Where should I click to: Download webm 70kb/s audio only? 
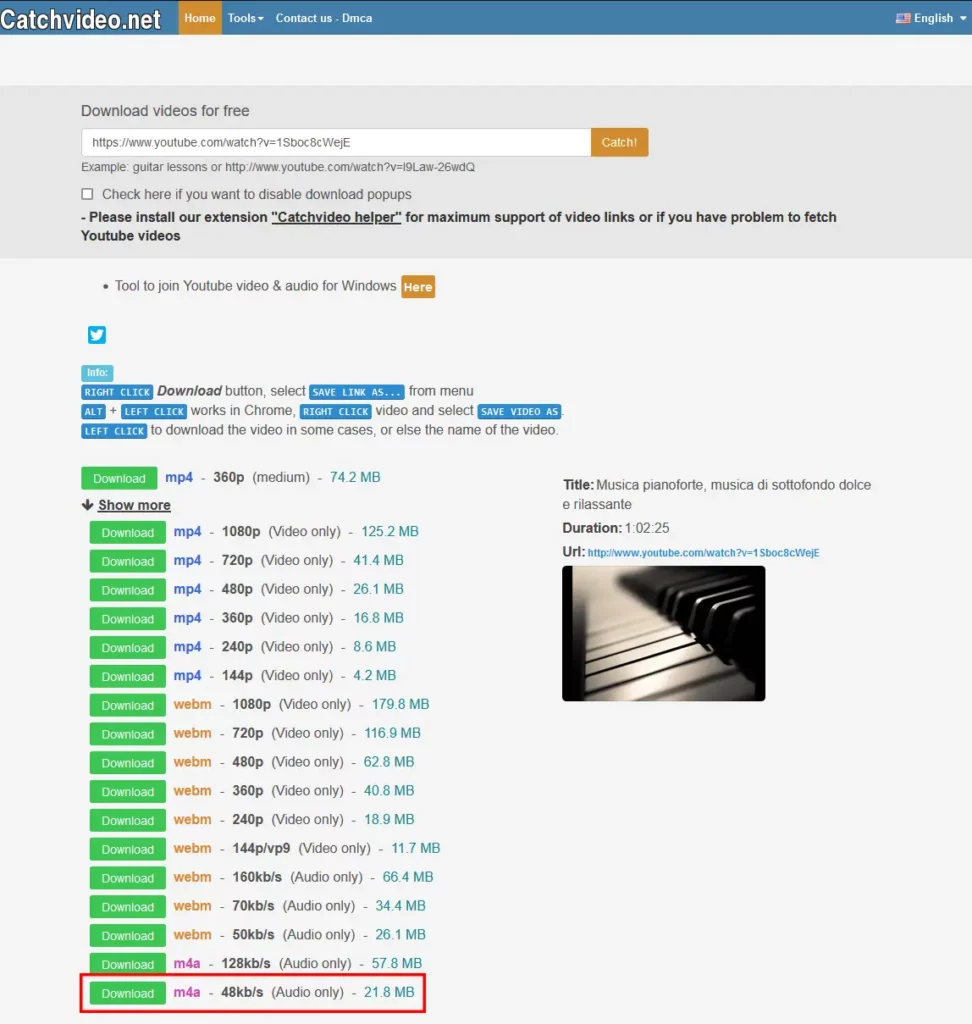[127, 906]
